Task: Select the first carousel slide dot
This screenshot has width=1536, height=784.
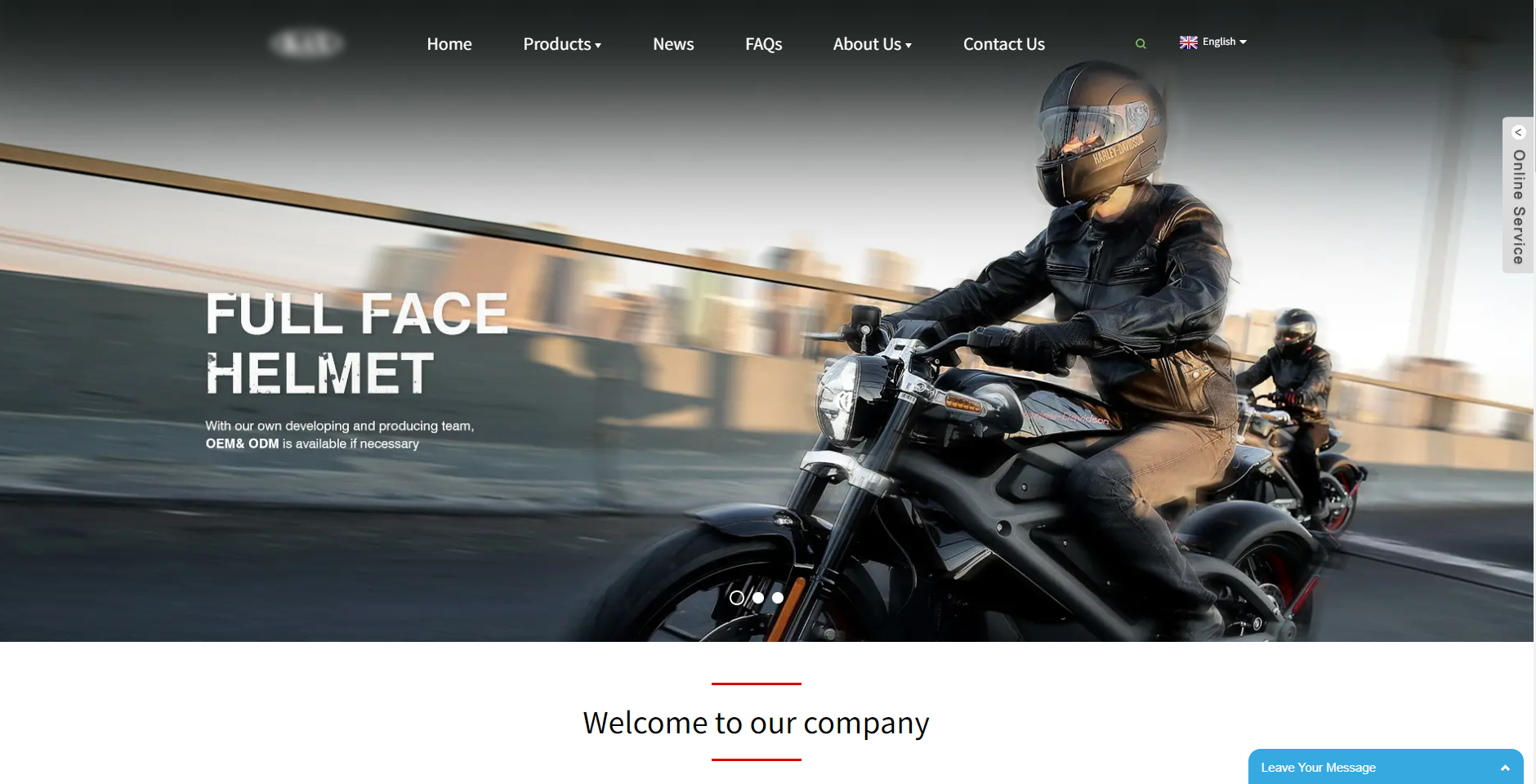Action: pyautogui.click(x=737, y=598)
